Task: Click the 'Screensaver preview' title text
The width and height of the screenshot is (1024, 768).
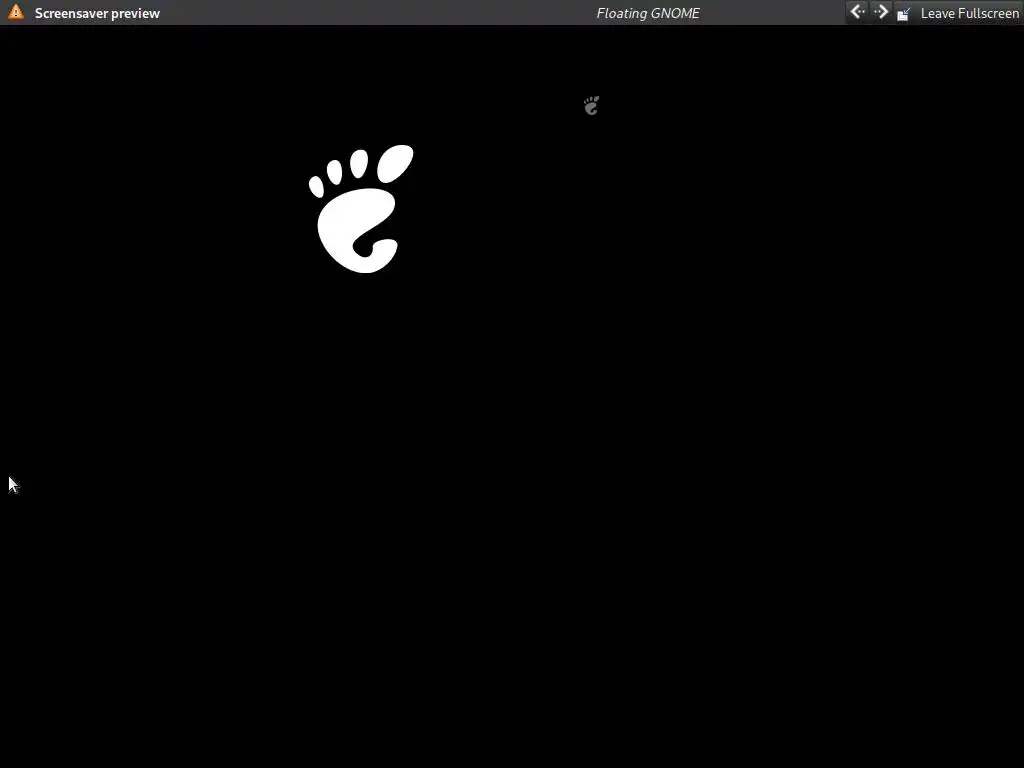Action: point(97,13)
